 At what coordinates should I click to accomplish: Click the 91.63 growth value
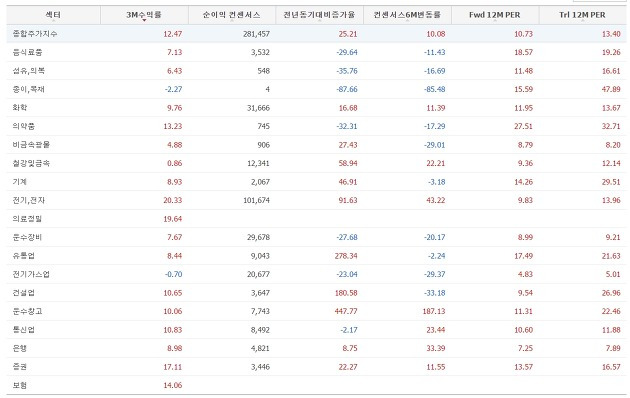348,200
